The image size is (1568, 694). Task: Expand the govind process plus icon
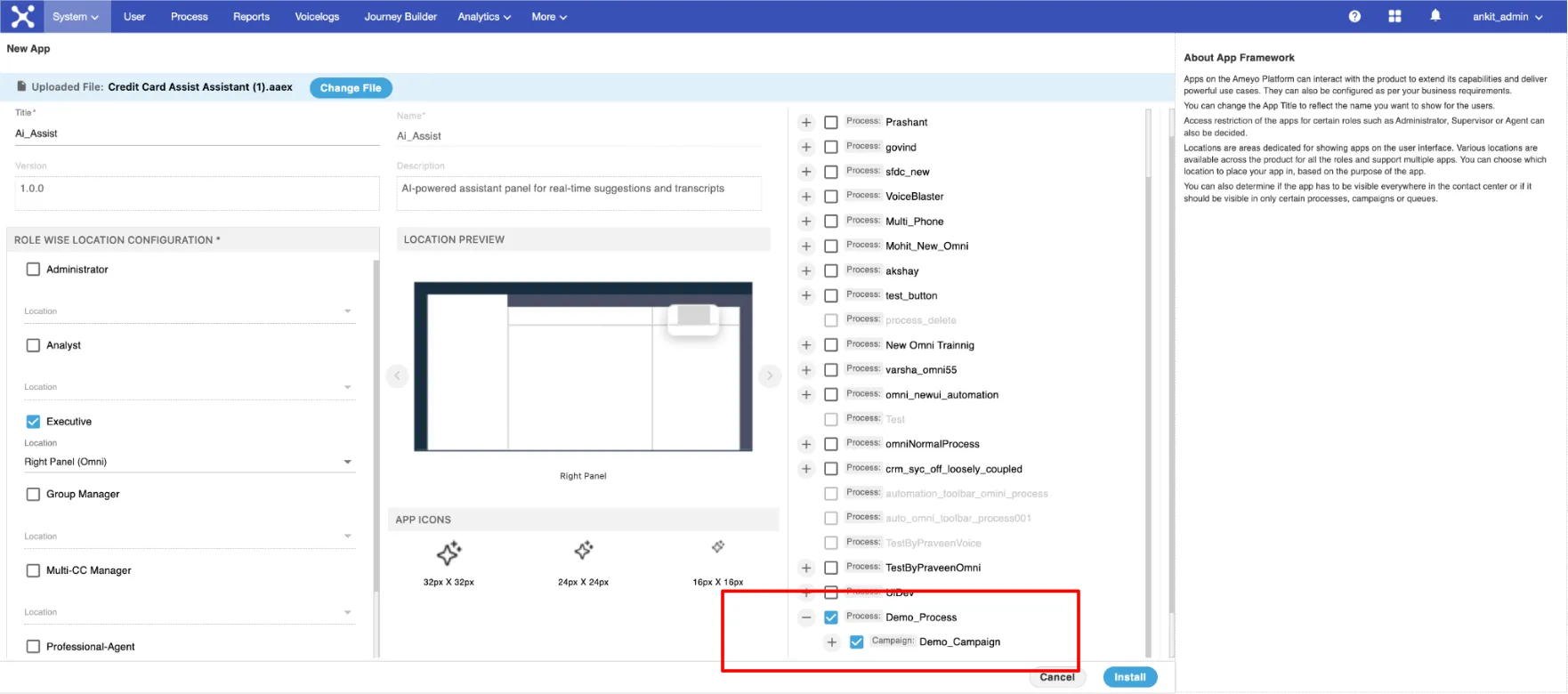(x=806, y=147)
